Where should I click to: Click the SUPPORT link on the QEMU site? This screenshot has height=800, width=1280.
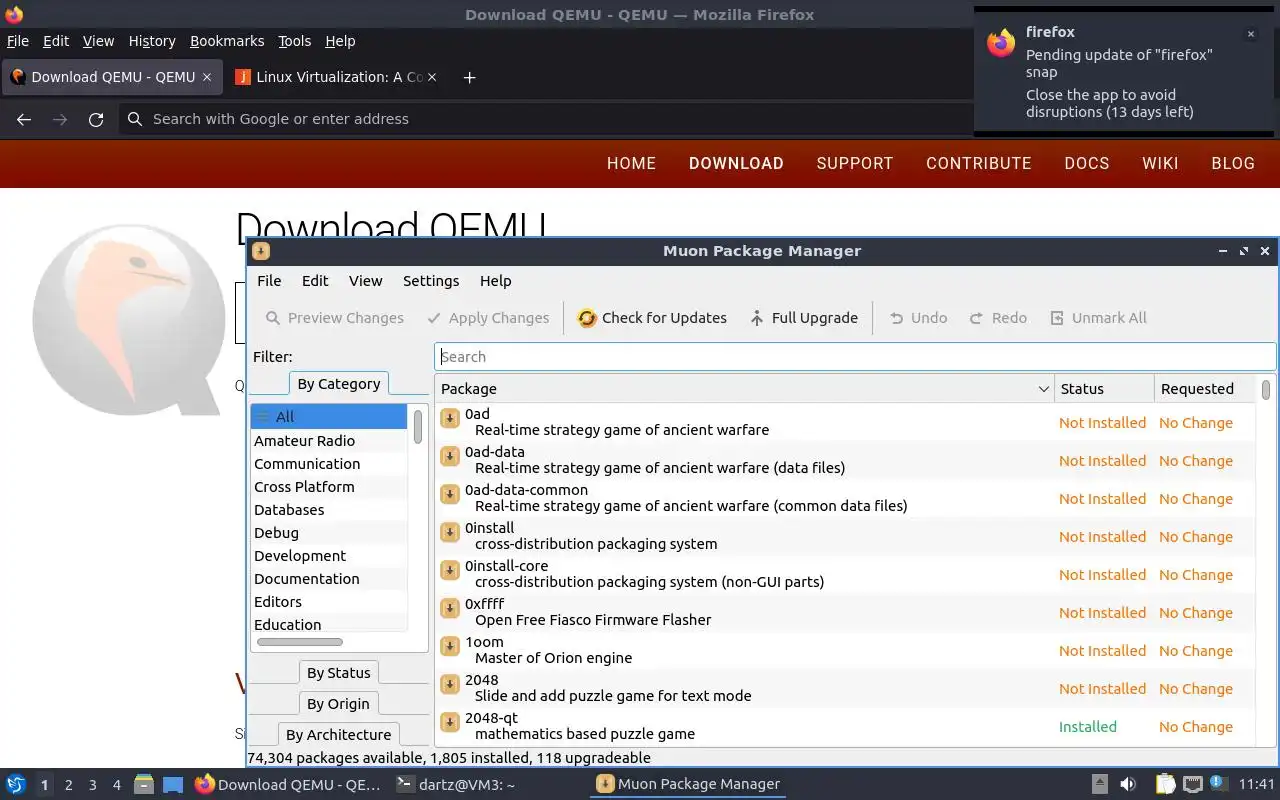(855, 163)
